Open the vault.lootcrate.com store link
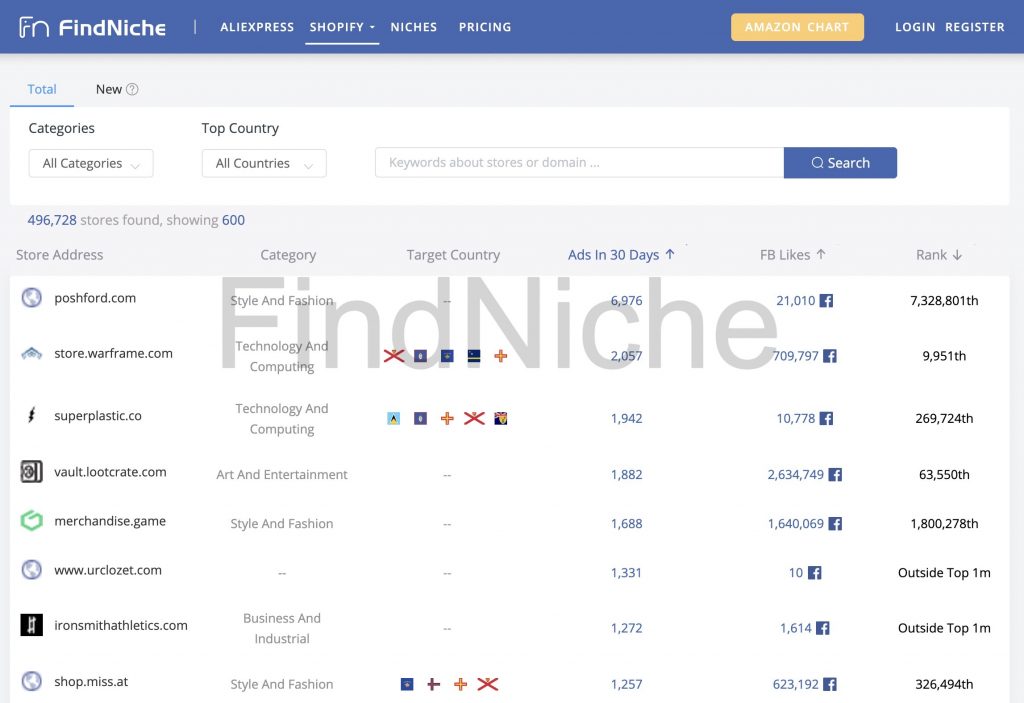The width and height of the screenshot is (1024, 703). 110,472
